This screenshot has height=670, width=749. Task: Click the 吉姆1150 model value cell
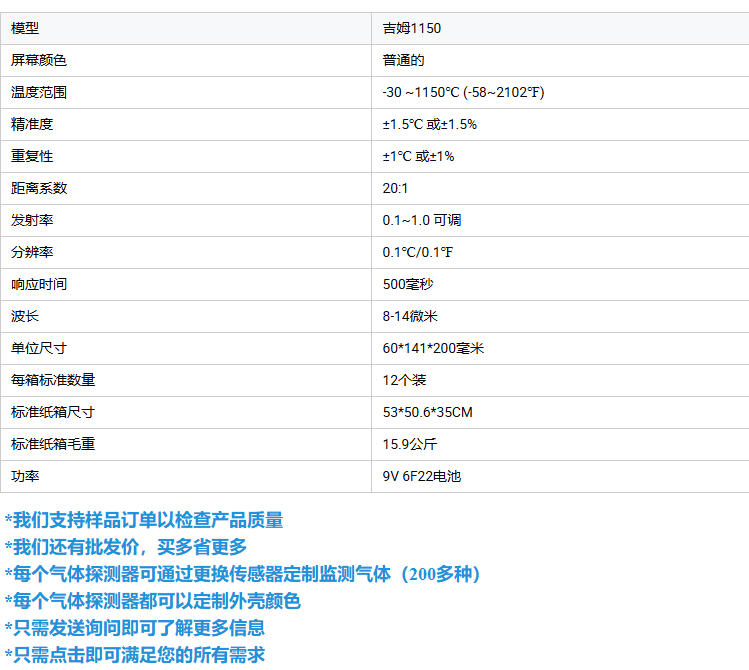coord(411,28)
